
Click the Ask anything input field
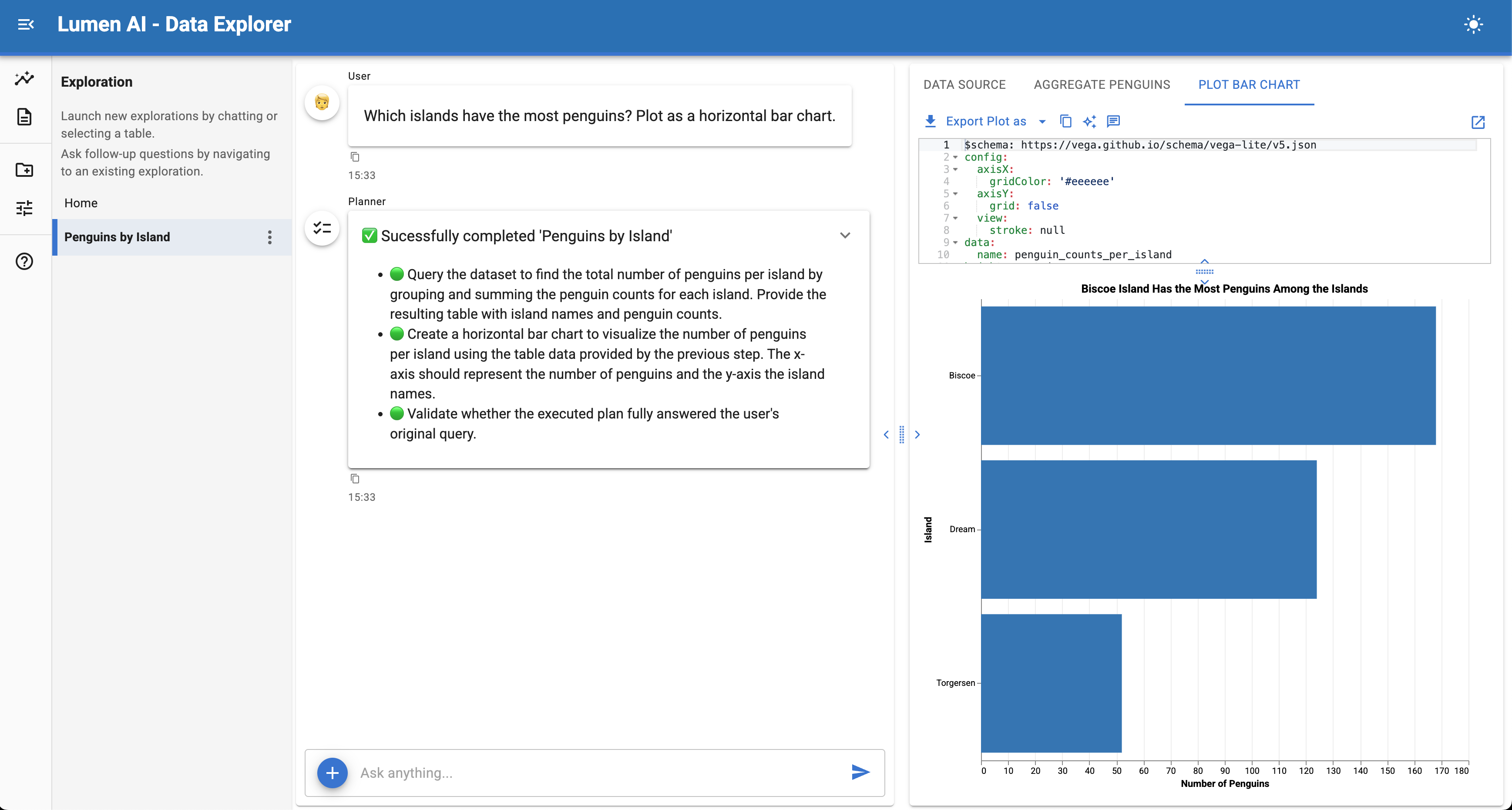[x=599, y=773]
